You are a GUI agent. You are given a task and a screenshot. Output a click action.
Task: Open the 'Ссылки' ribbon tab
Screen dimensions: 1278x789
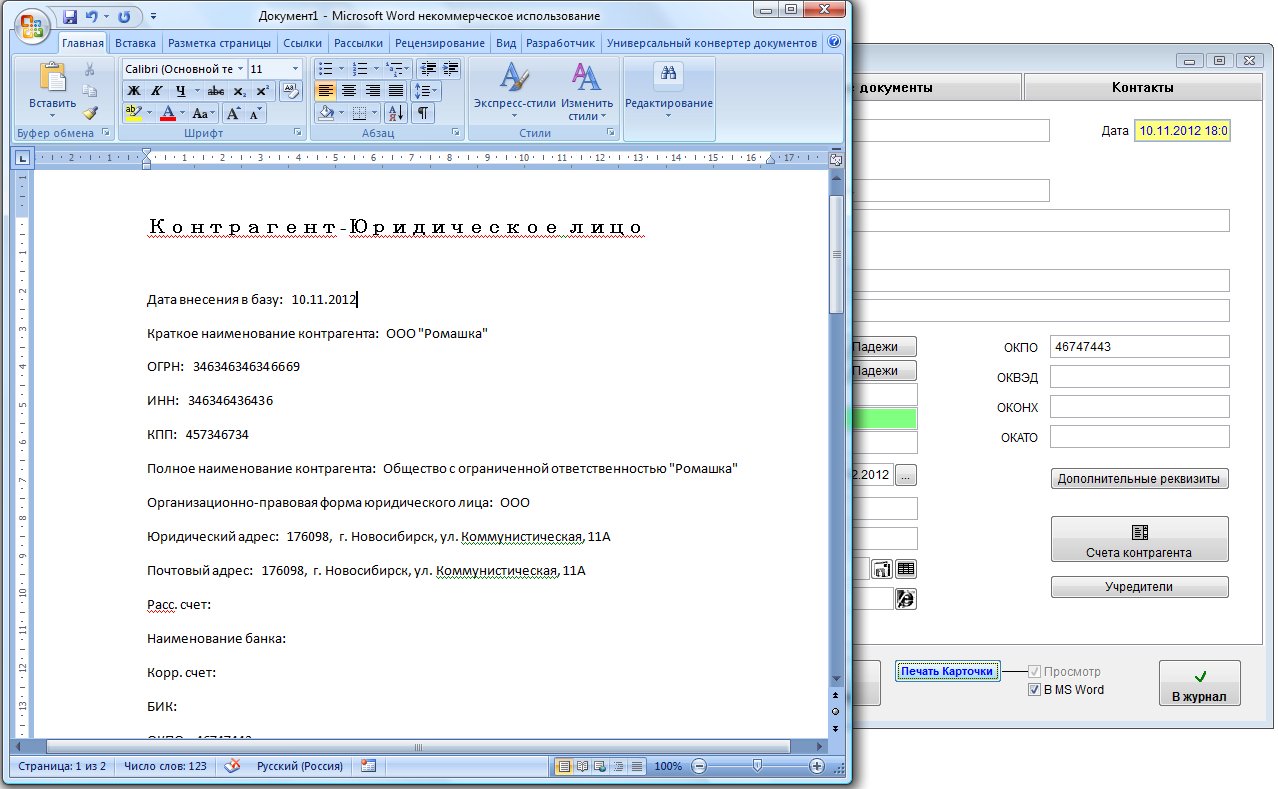302,43
